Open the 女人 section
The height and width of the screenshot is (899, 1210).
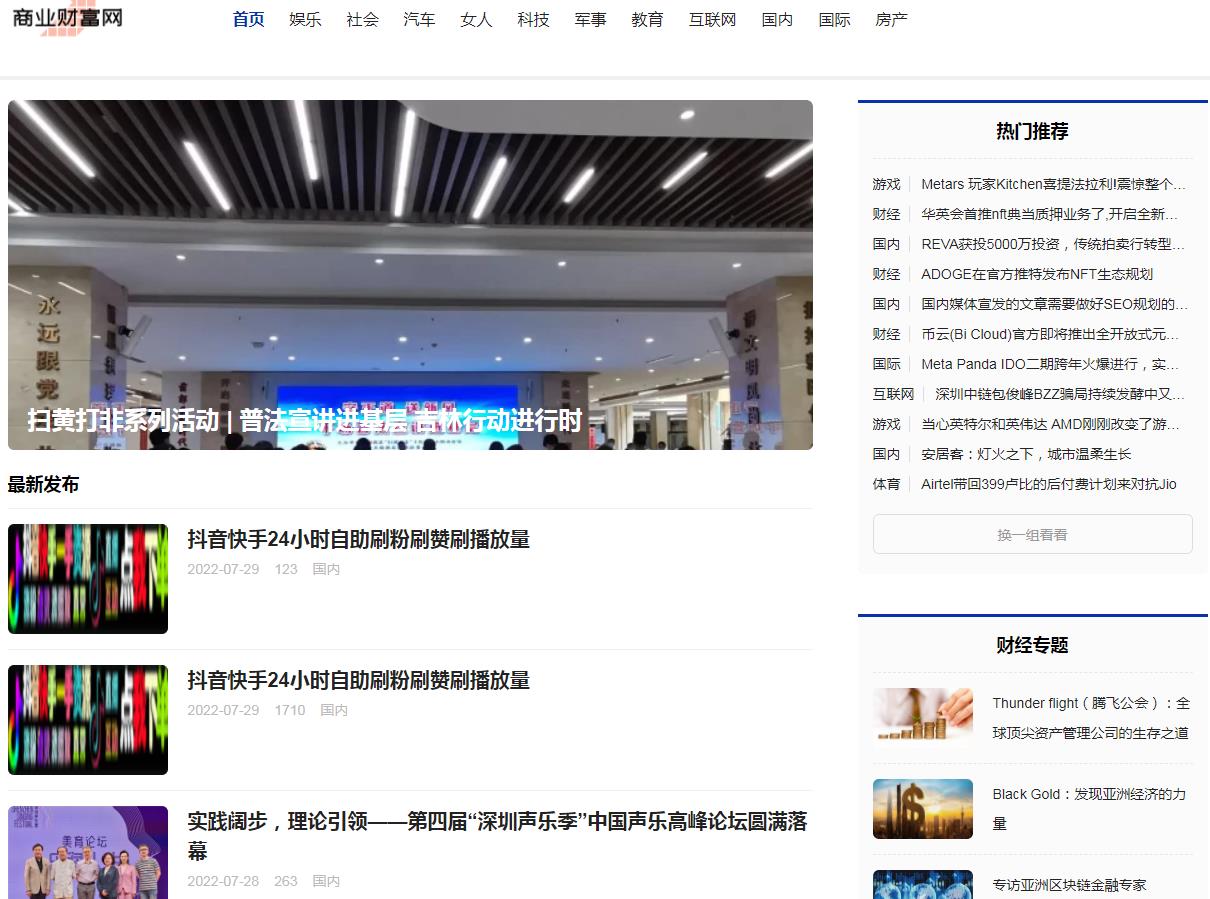pyautogui.click(x=477, y=20)
